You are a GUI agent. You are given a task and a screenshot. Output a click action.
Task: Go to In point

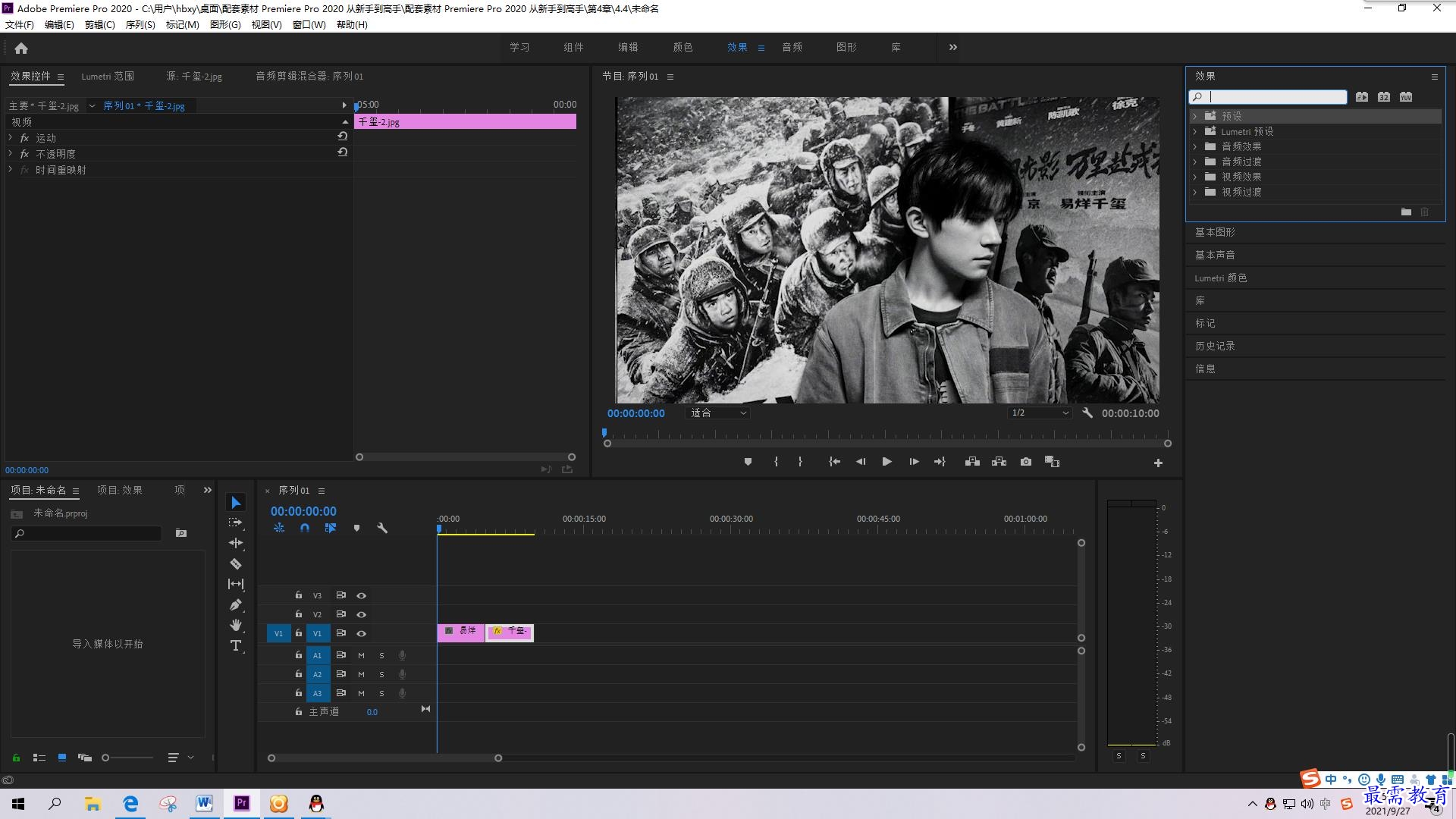click(x=834, y=462)
